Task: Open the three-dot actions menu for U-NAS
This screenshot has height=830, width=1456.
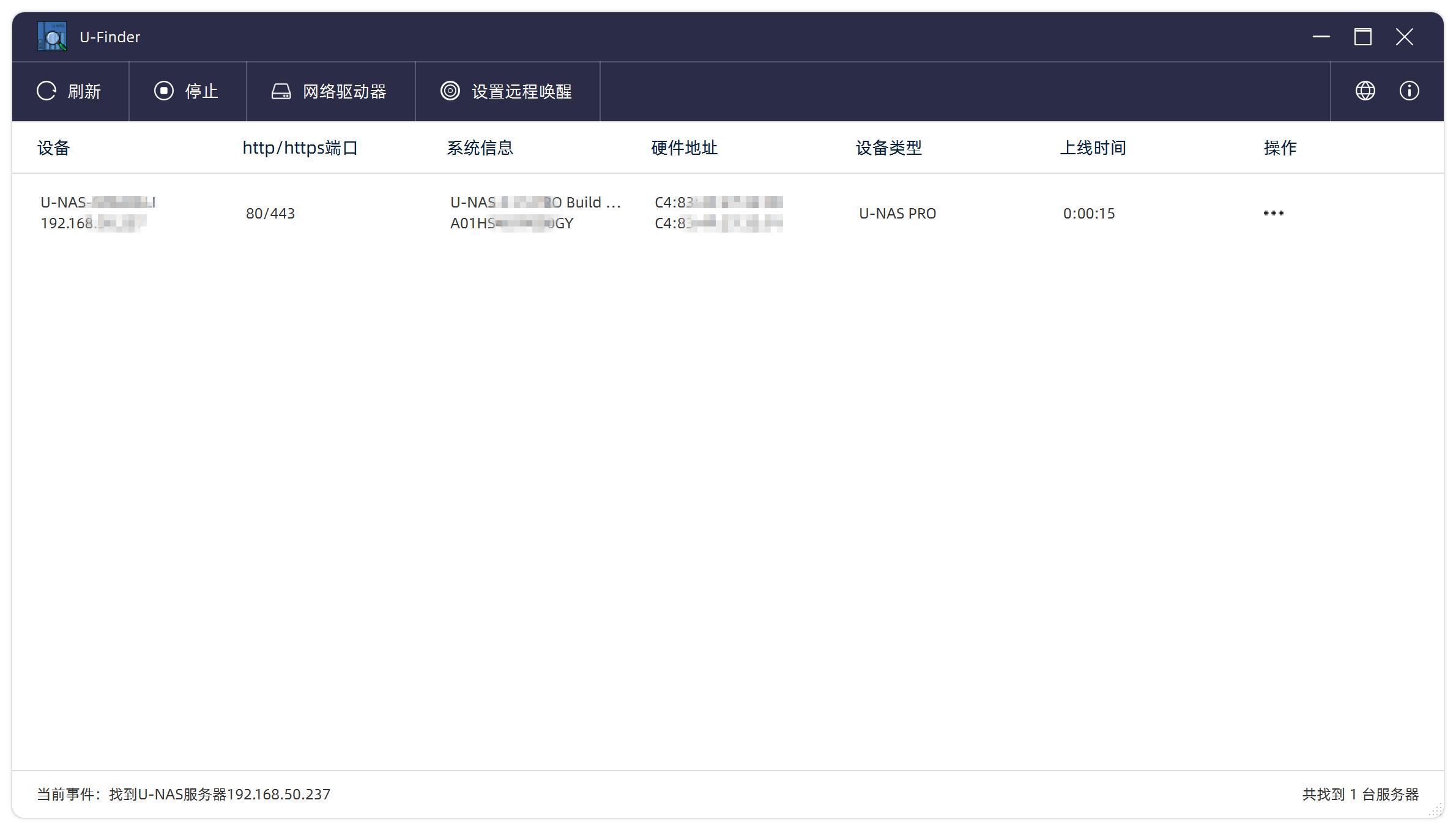Action: click(1273, 213)
